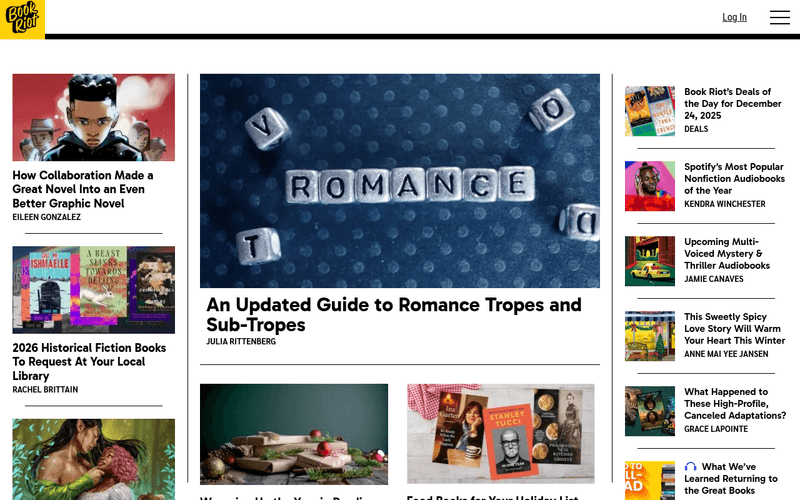
Task: Click the yellow taxi thumbnail image
Action: point(649,261)
